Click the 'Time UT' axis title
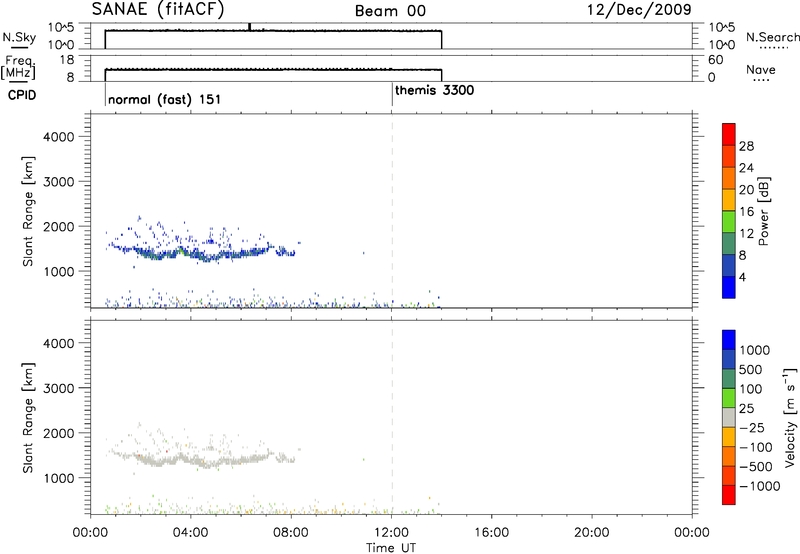This screenshot has width=800, height=554. (391, 548)
